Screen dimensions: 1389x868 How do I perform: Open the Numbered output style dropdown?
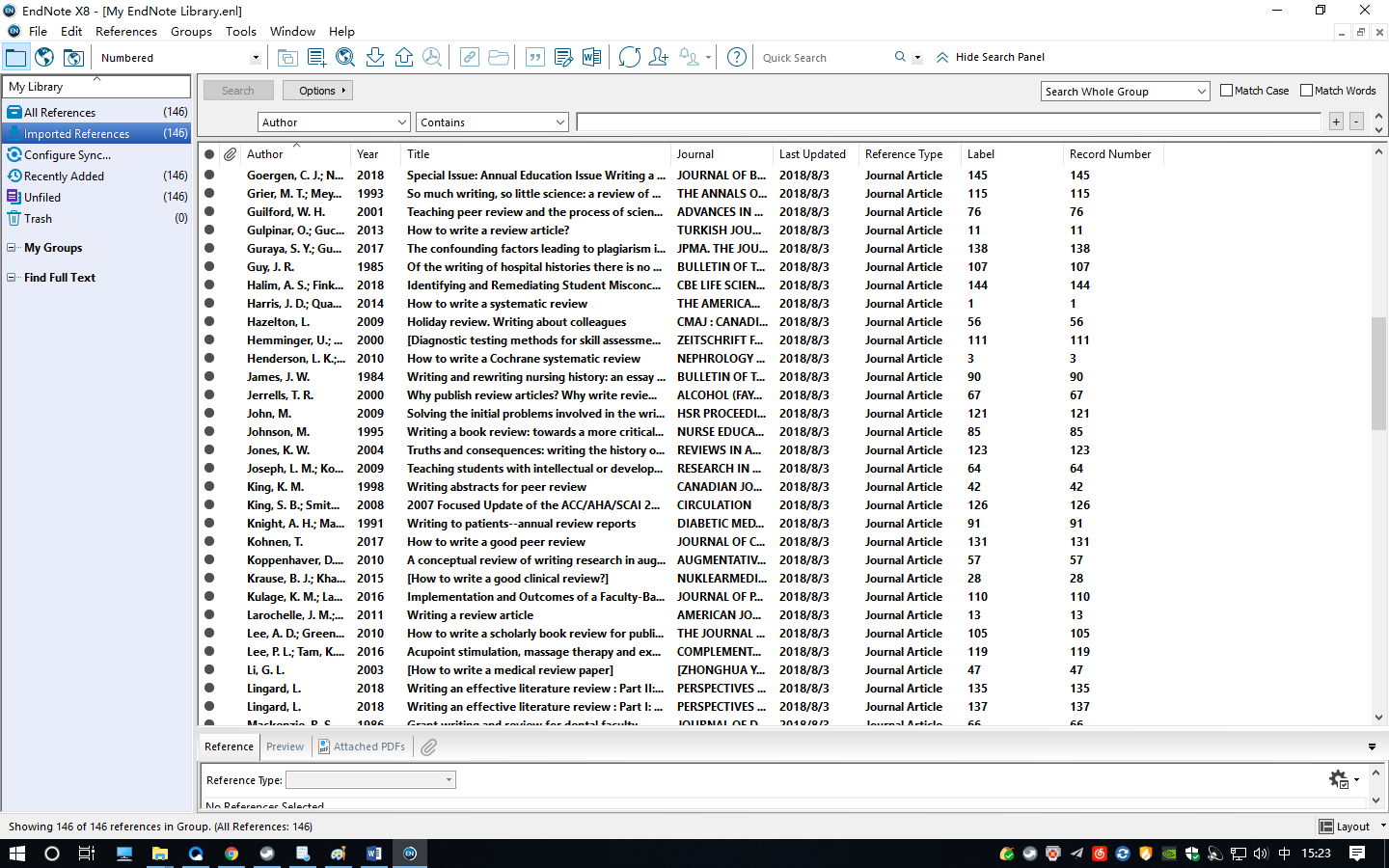(x=256, y=58)
